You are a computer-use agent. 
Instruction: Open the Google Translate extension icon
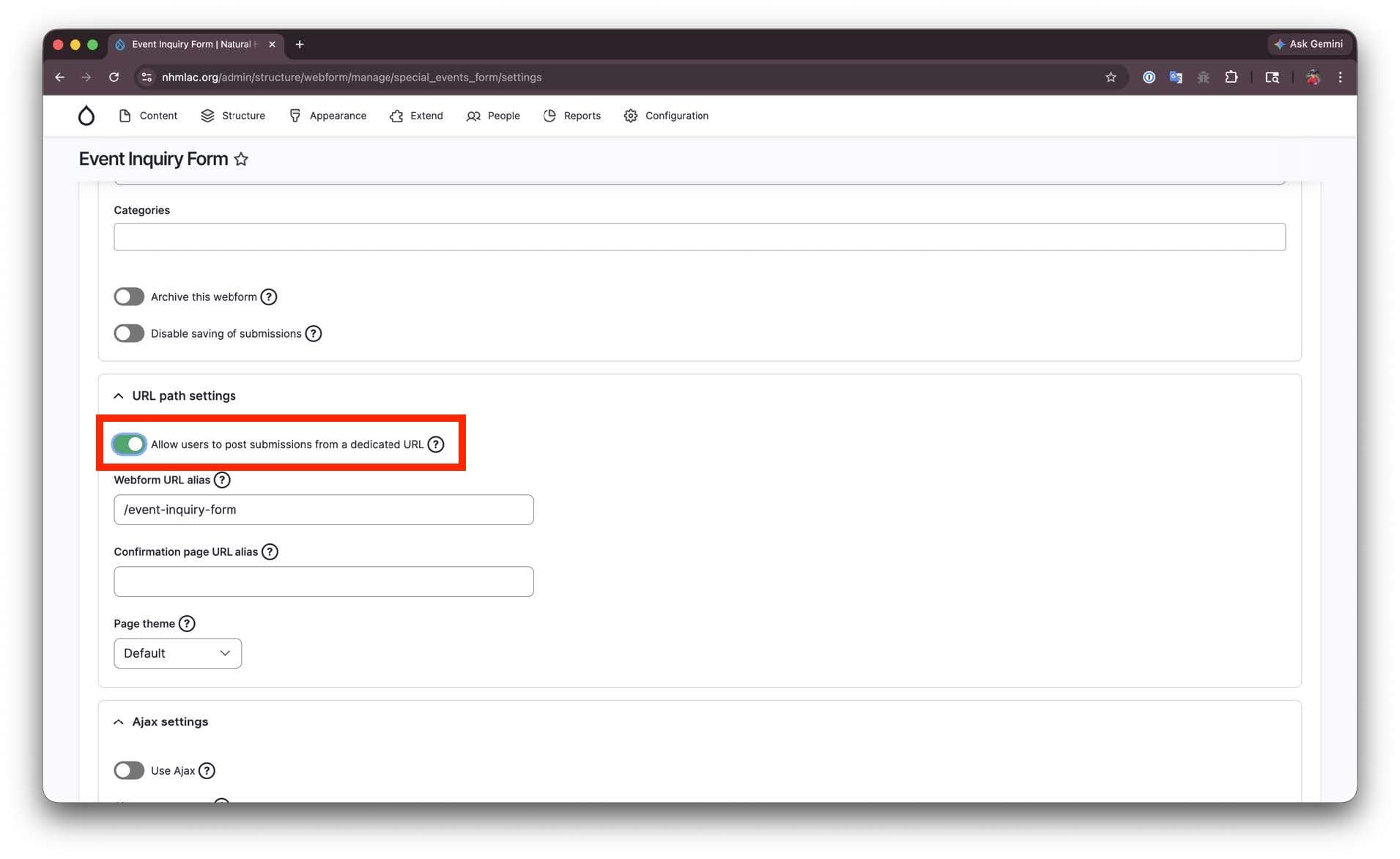(x=1176, y=77)
